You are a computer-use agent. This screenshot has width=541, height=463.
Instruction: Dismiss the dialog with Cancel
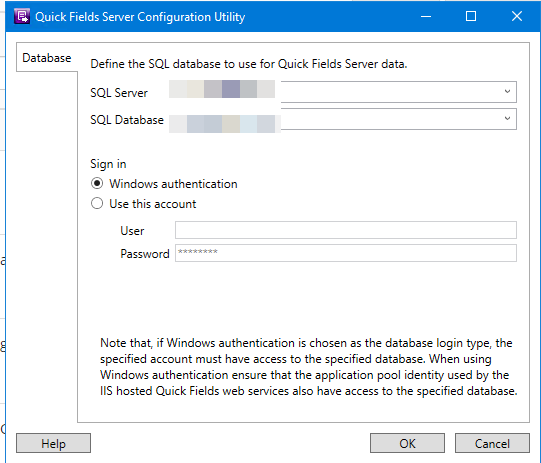(492, 443)
